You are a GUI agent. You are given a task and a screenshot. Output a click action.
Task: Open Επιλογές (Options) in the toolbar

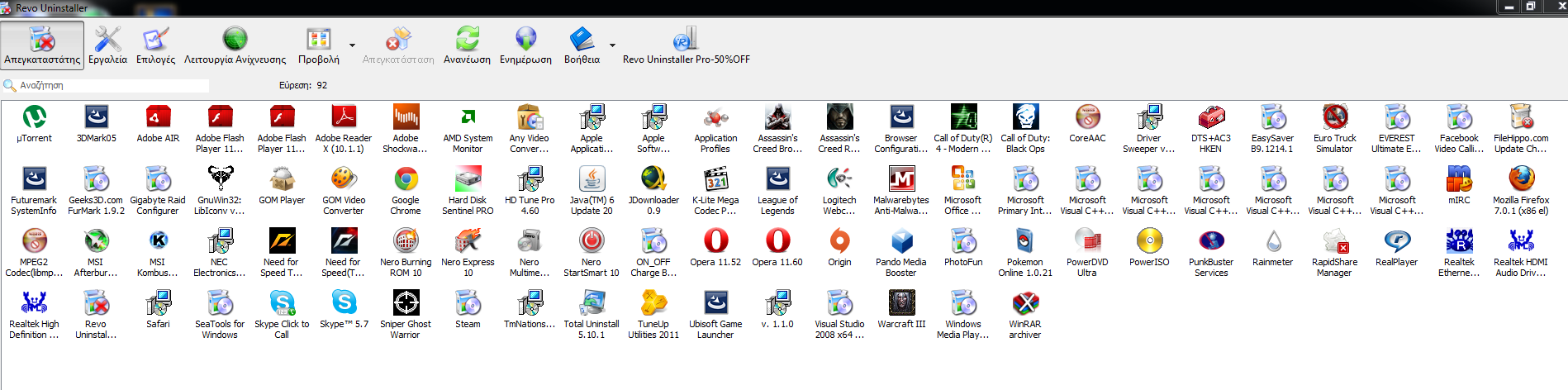155,45
